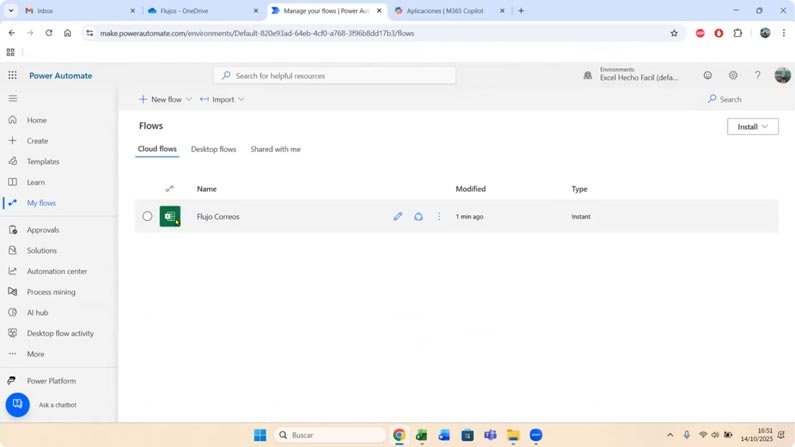The width and height of the screenshot is (795, 447).
Task: Open AI hub in the sidebar
Action: (x=37, y=313)
